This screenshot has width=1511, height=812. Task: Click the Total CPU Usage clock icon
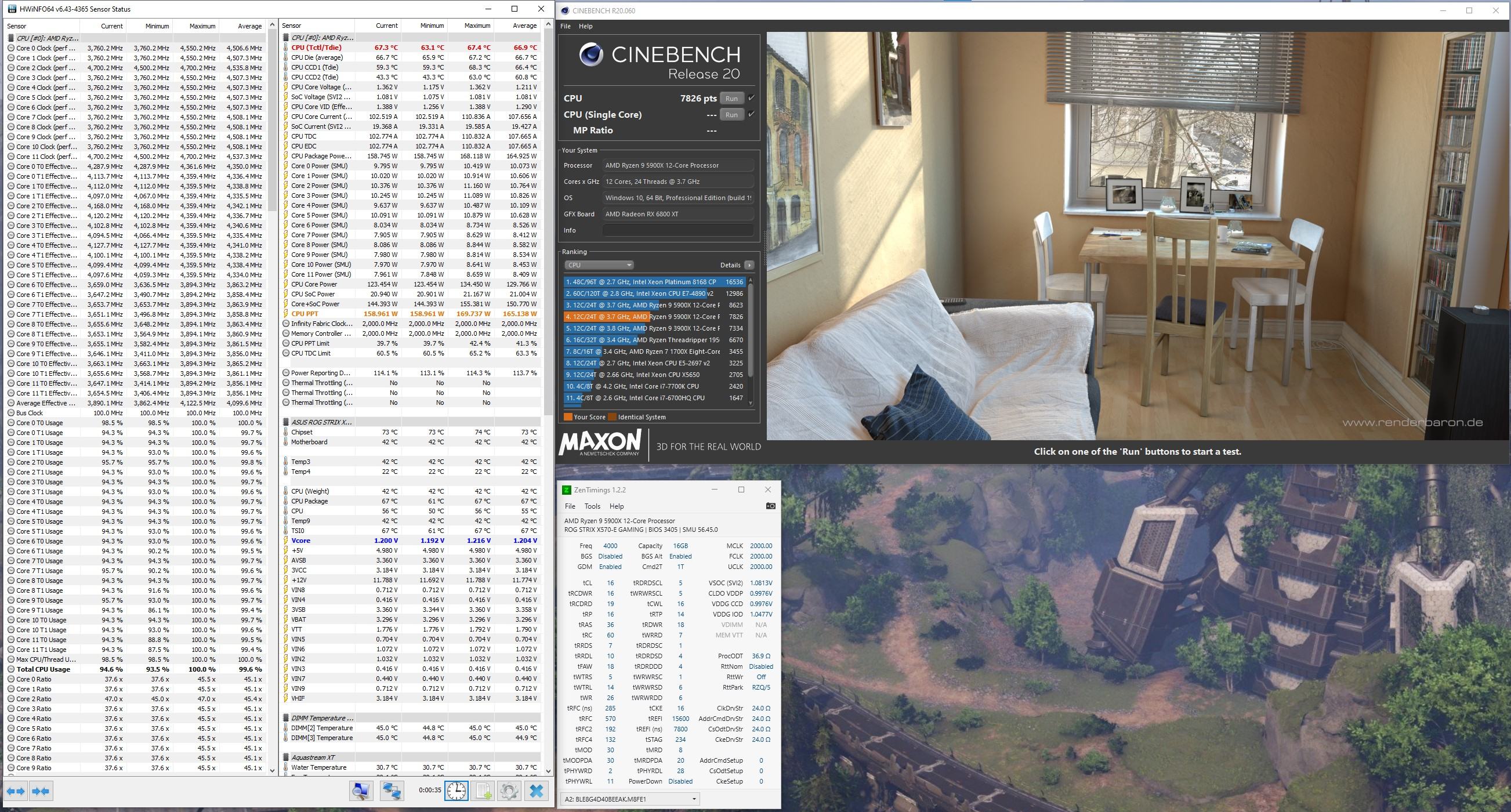(x=11, y=669)
